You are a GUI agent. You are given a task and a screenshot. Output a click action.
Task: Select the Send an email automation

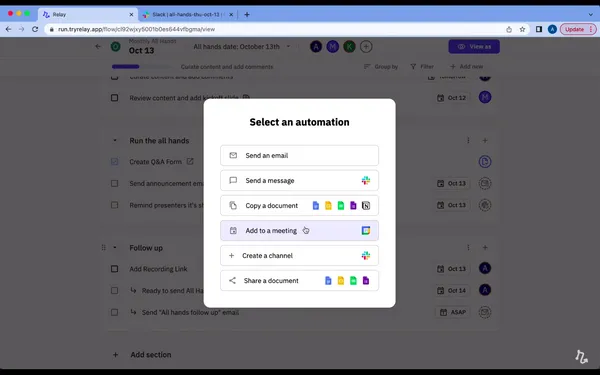tap(299, 155)
